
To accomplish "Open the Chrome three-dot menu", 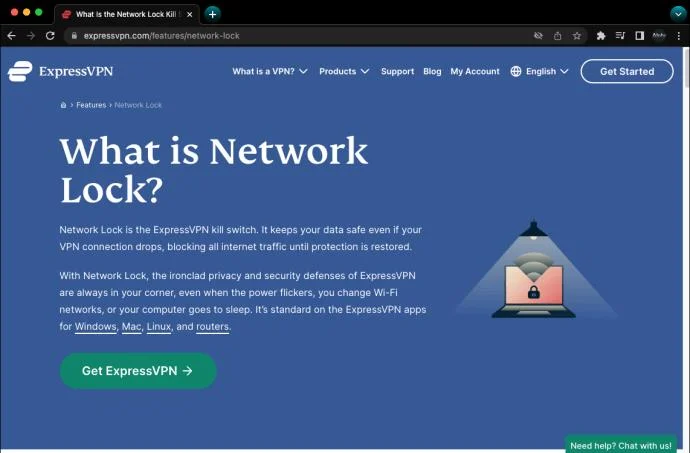I will click(x=679, y=36).
